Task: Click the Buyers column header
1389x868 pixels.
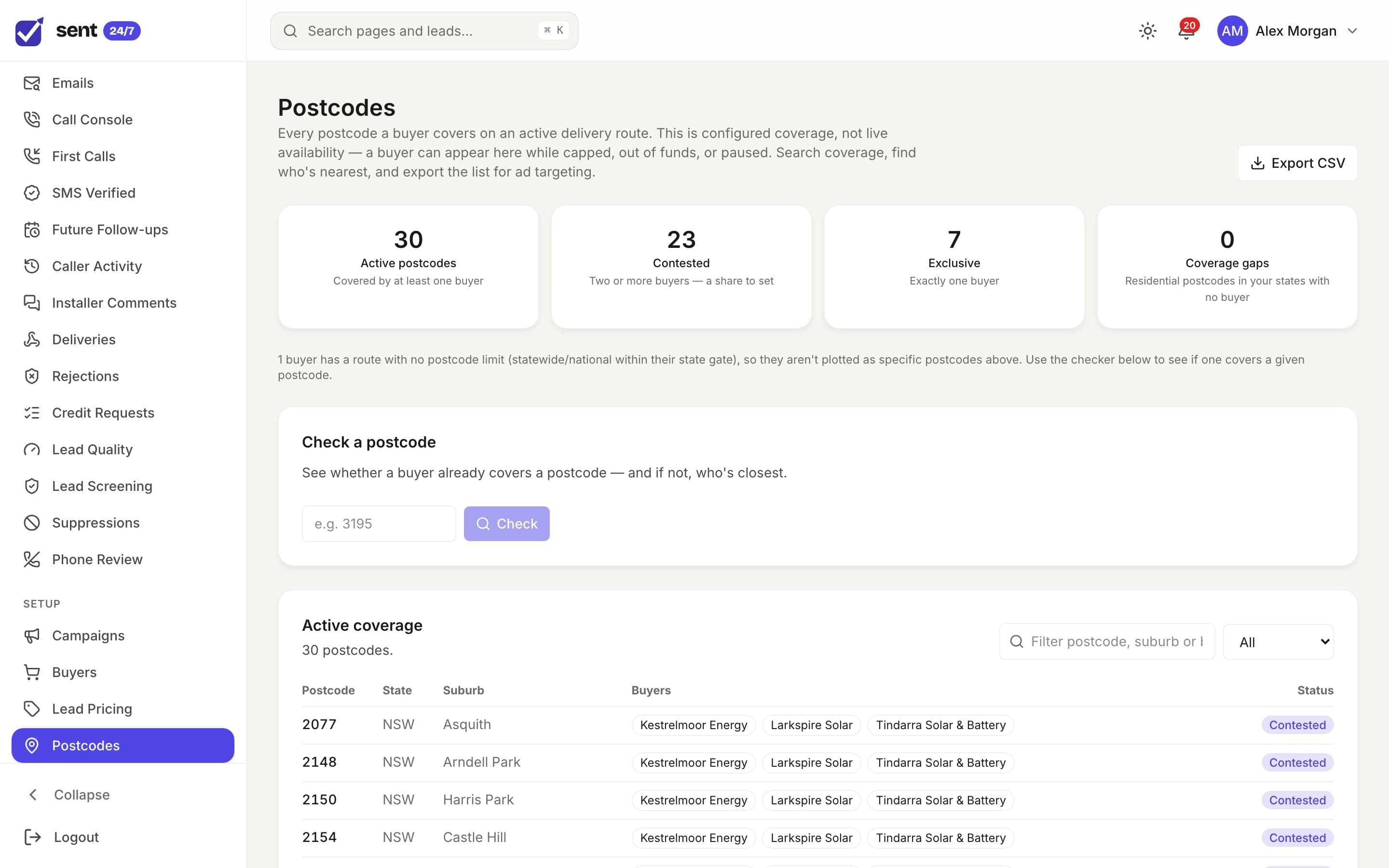Action: point(651,691)
